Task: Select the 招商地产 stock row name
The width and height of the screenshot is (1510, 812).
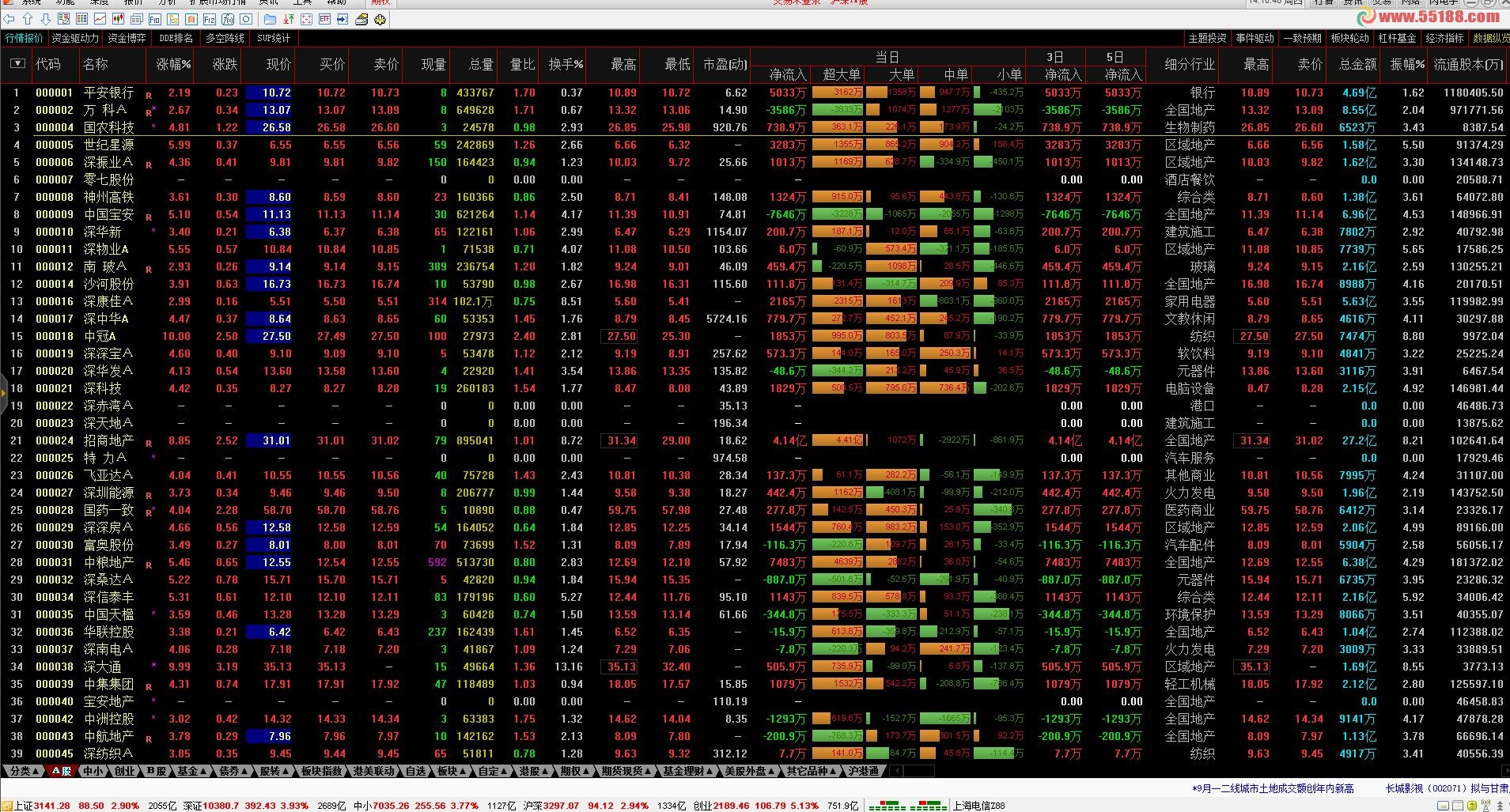Action: coord(109,440)
